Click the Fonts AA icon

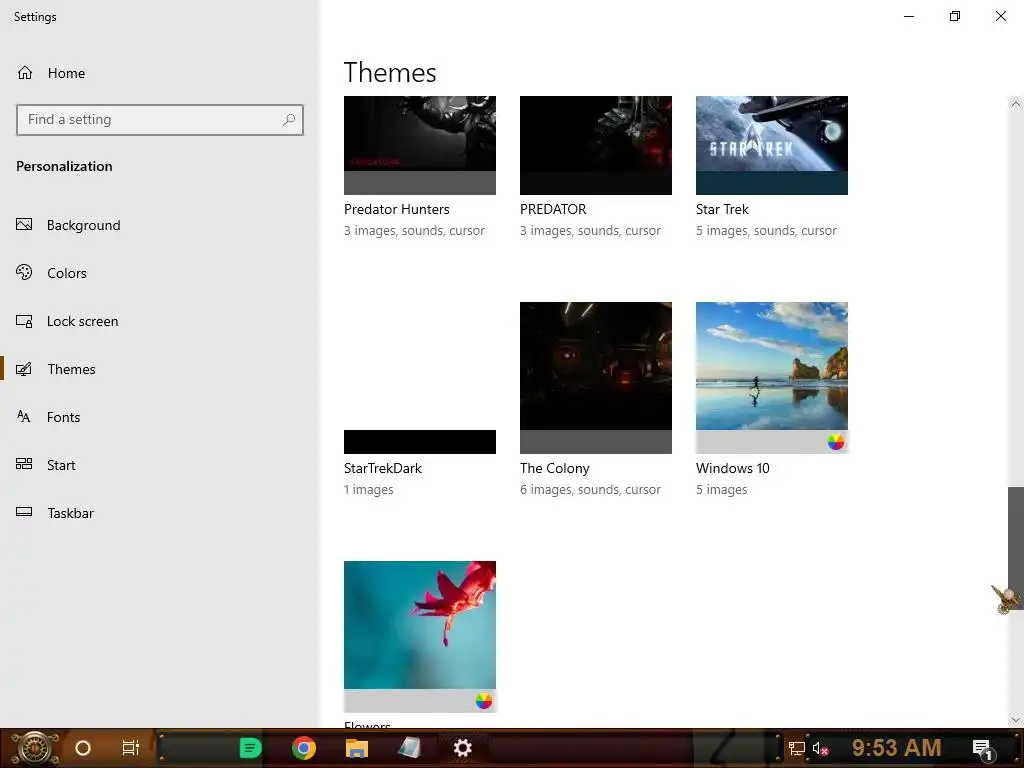pyautogui.click(x=24, y=417)
